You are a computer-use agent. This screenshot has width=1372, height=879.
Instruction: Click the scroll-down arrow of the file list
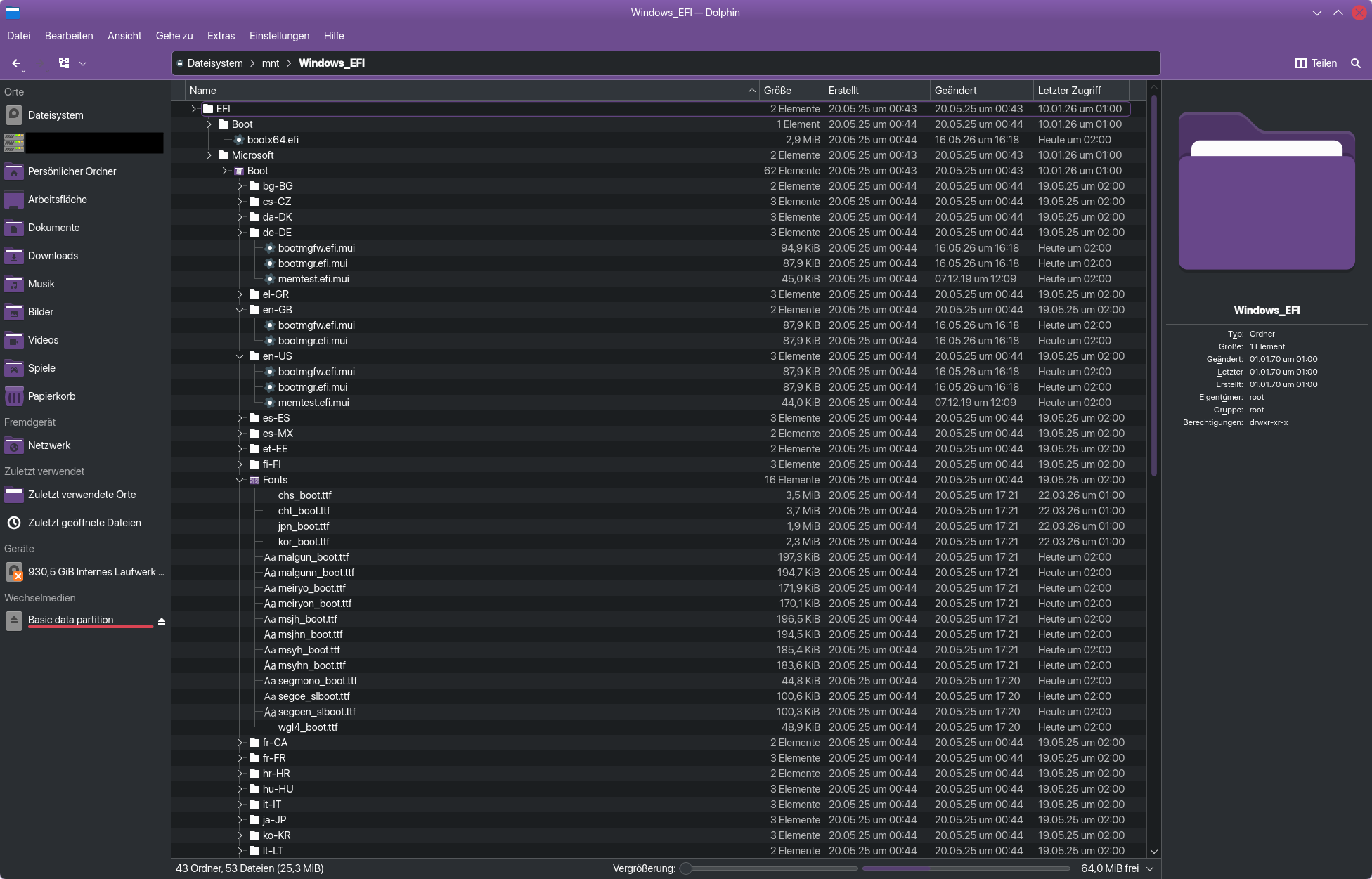[1153, 852]
